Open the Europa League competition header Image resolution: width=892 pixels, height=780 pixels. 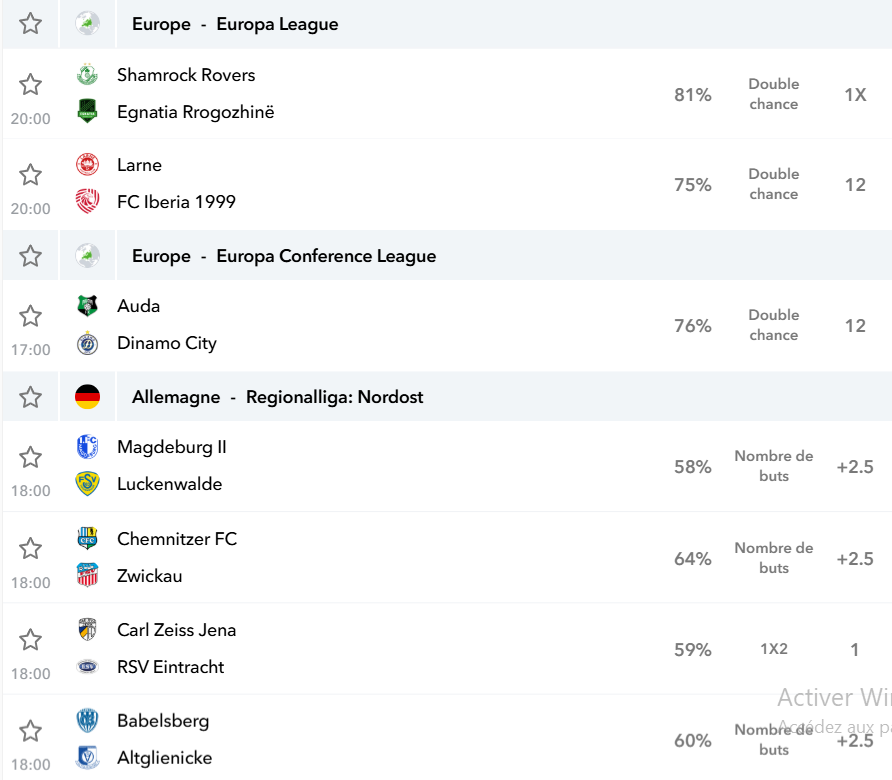point(235,24)
